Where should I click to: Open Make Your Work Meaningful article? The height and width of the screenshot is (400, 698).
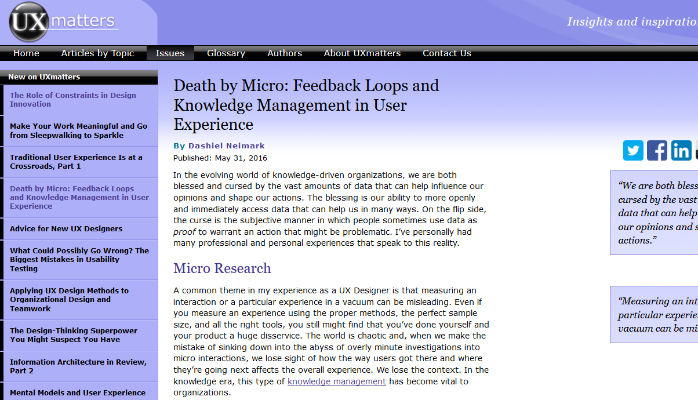coord(78,131)
